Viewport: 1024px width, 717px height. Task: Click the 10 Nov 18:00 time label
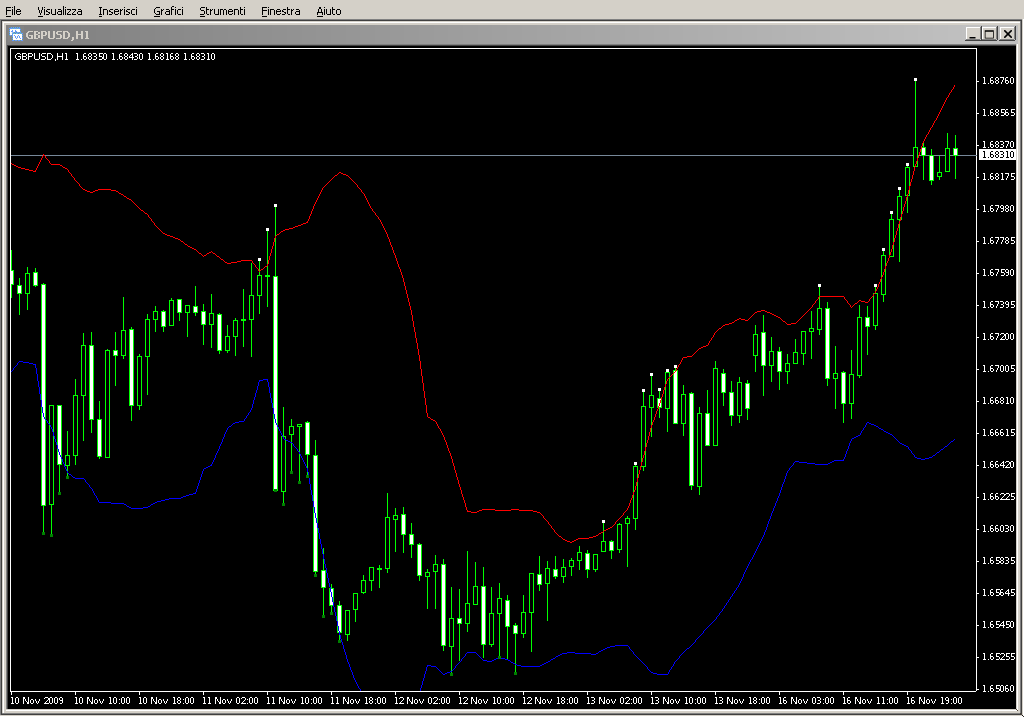[166, 701]
